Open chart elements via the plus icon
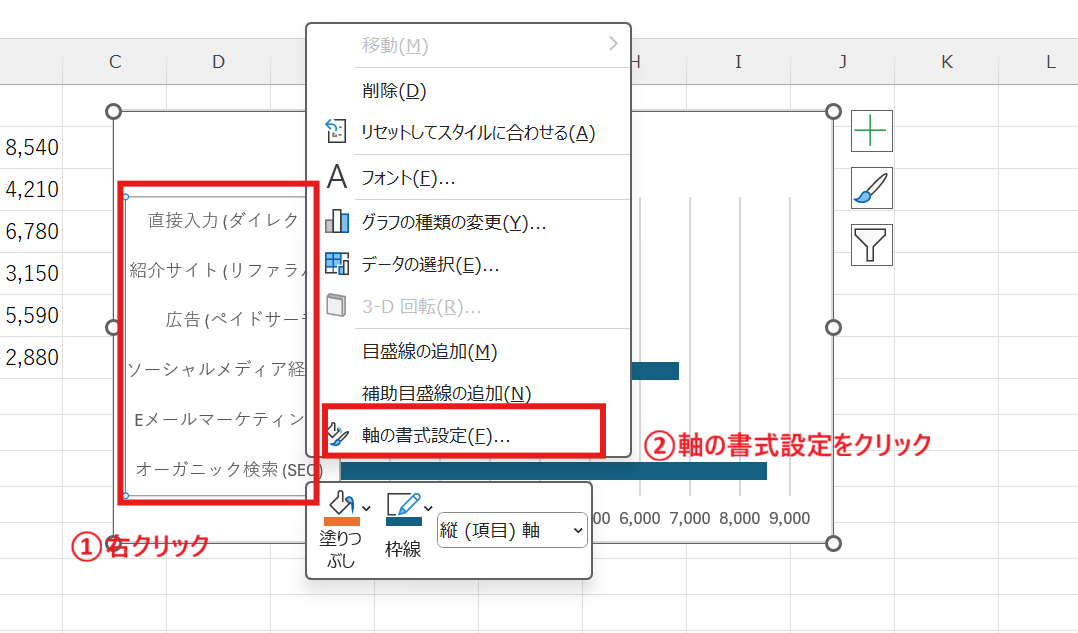The height and width of the screenshot is (633, 1078). pyautogui.click(x=870, y=130)
